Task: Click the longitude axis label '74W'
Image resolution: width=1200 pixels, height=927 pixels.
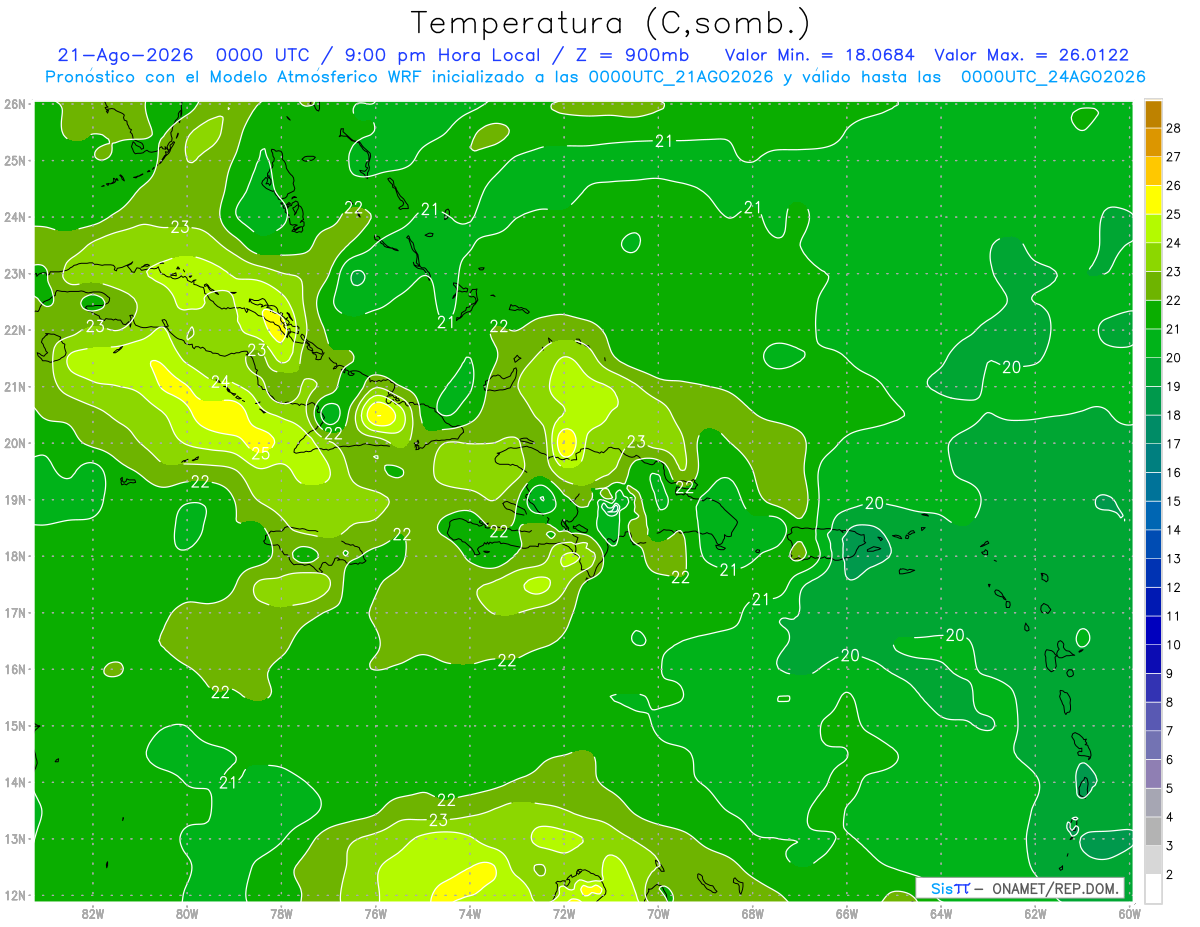Action: (470, 913)
